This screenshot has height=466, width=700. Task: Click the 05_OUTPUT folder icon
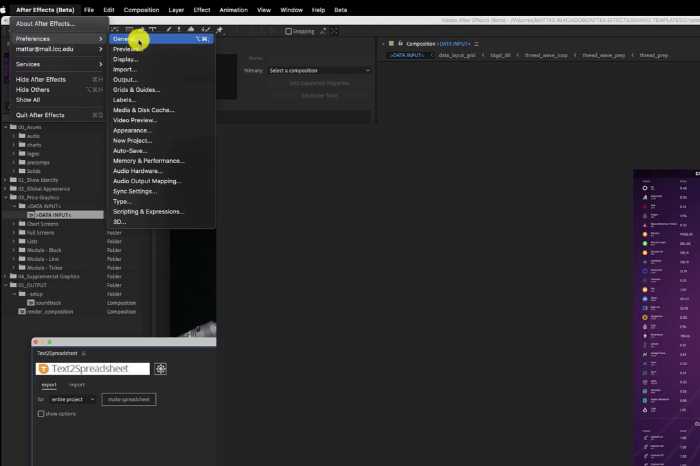(13, 285)
